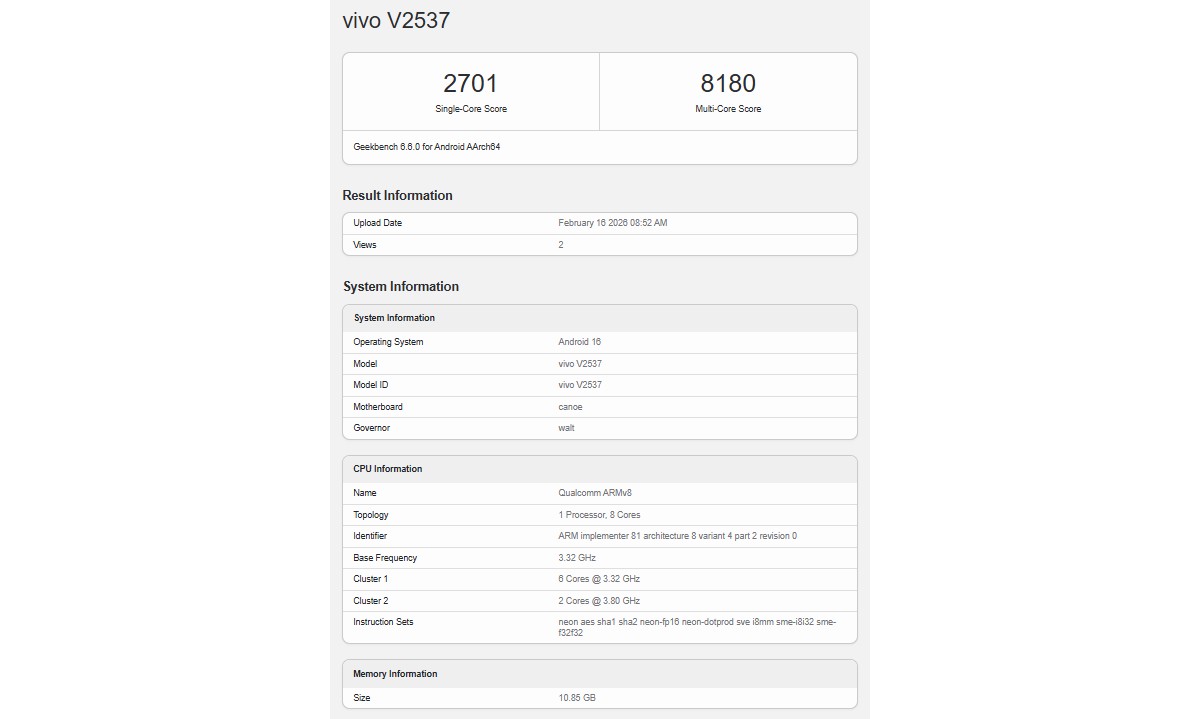
Task: Select the Views count value
Action: [x=560, y=244]
